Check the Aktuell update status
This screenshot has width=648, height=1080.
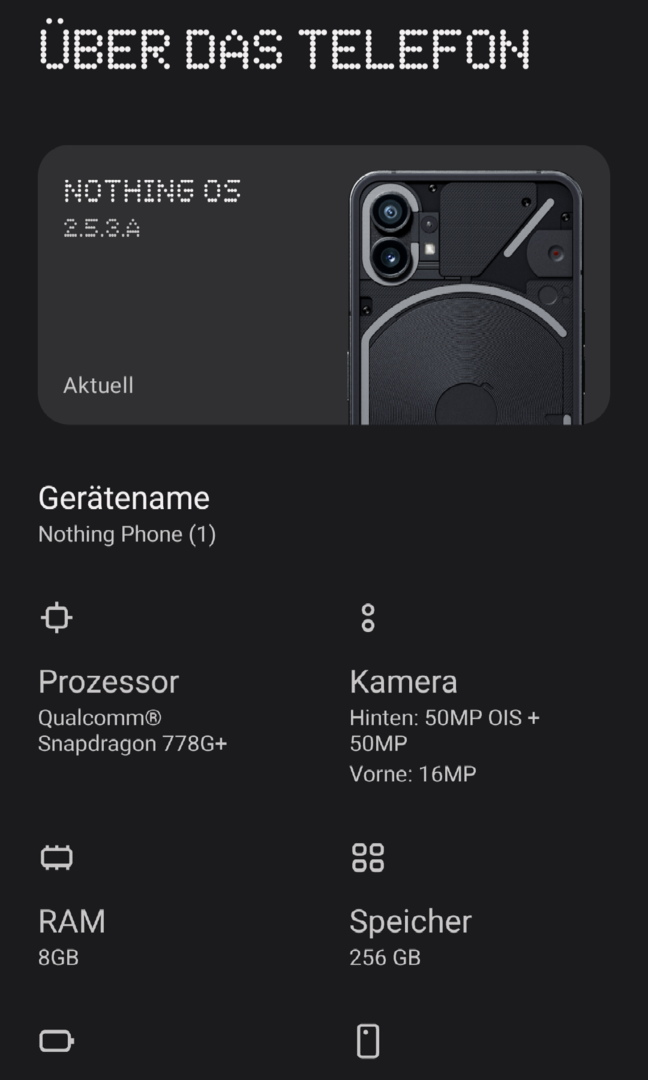98,385
